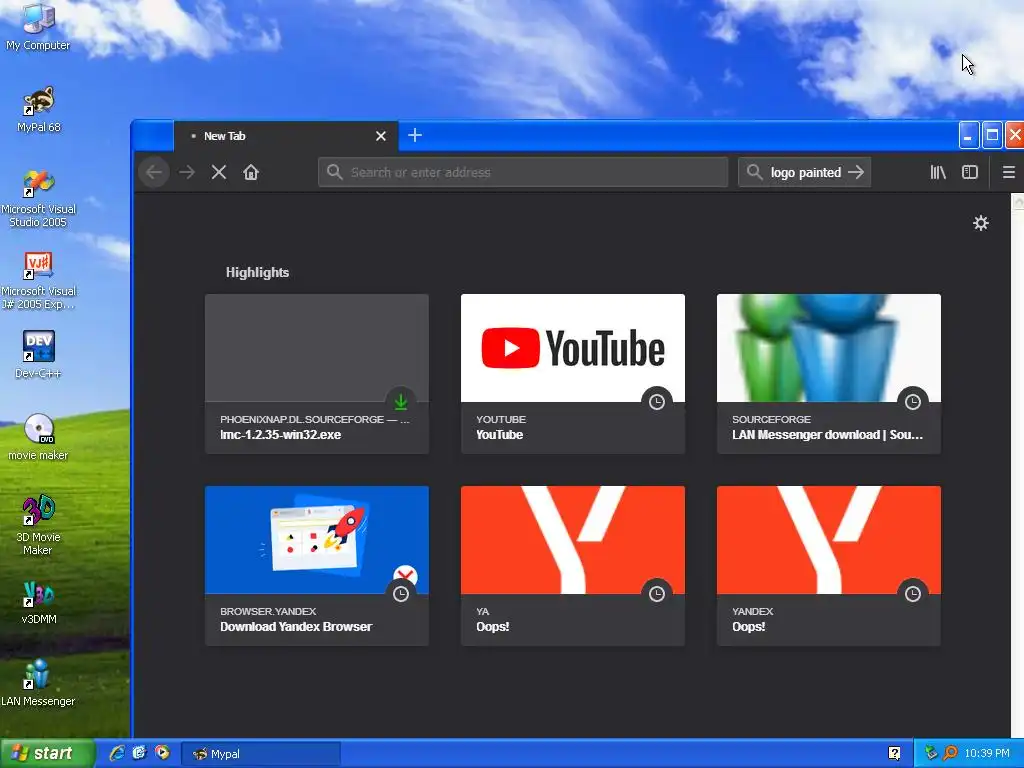This screenshot has height=768, width=1024.
Task: Launch Windows Media Player from quick launch
Action: coord(162,753)
